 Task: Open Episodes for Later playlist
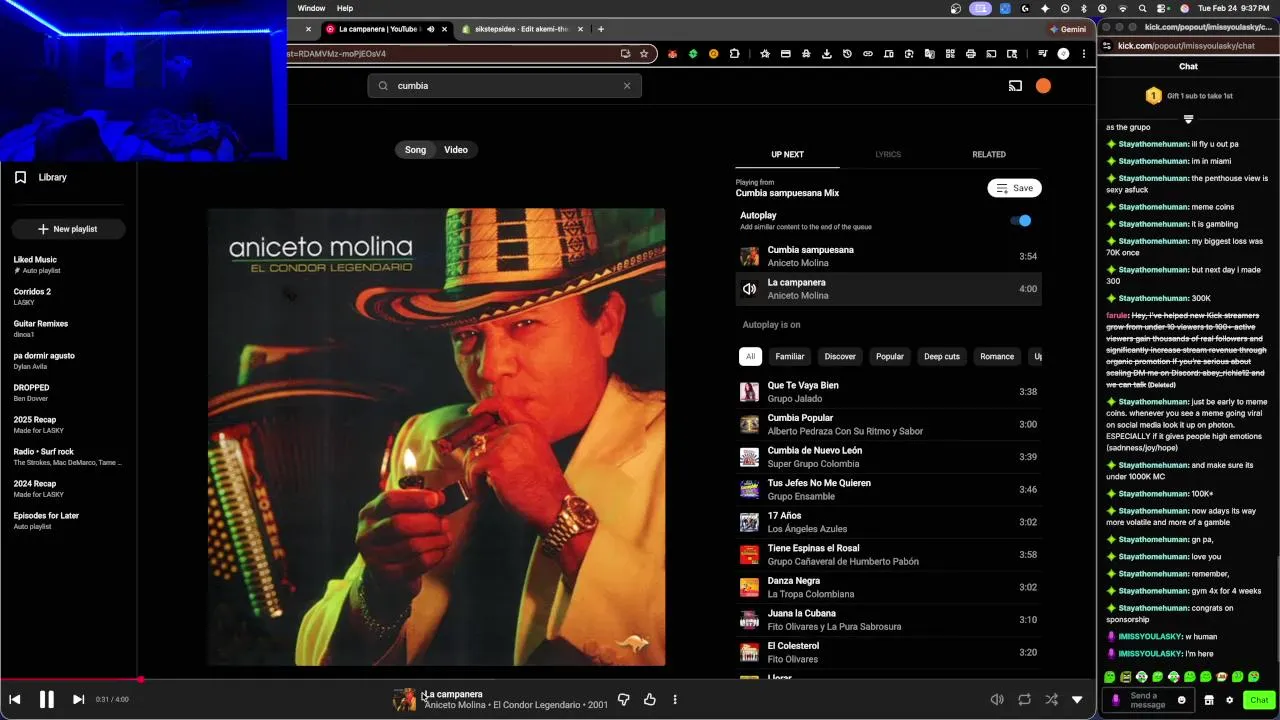tap(68, 521)
